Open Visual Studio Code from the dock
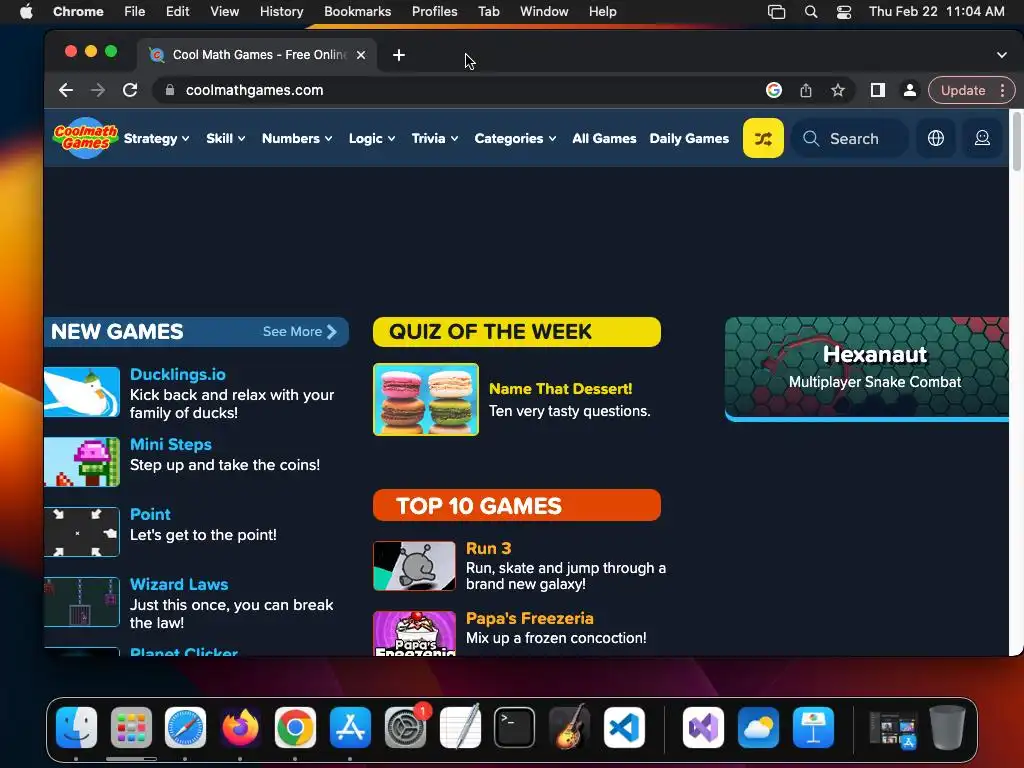Screen dimensions: 1024x768 (624, 728)
